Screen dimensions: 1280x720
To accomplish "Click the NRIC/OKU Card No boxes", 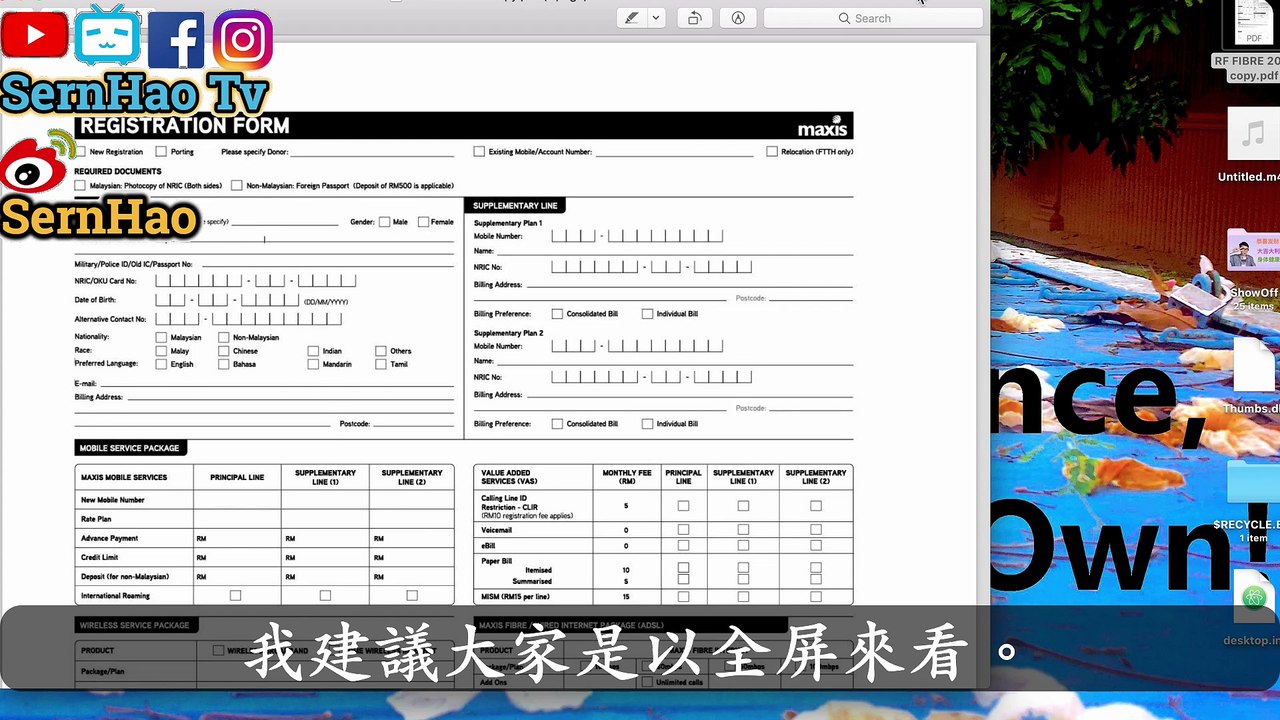I will tap(256, 281).
